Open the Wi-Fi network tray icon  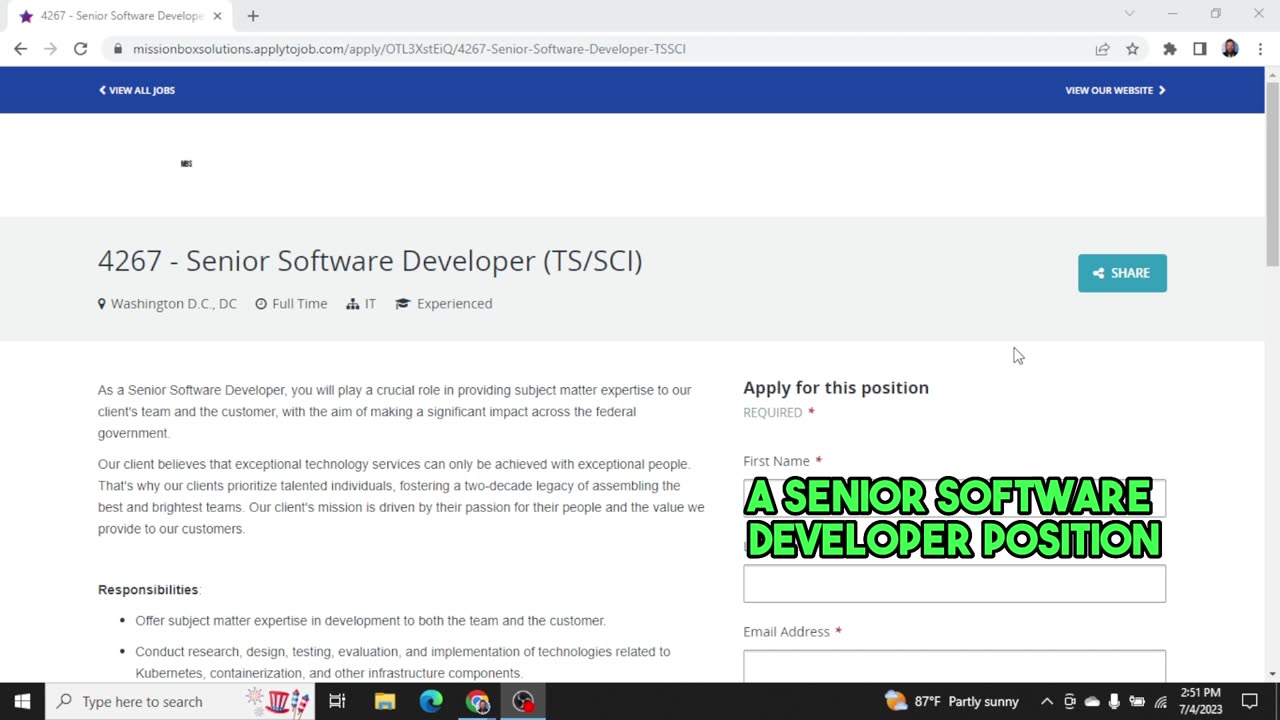[1160, 701]
